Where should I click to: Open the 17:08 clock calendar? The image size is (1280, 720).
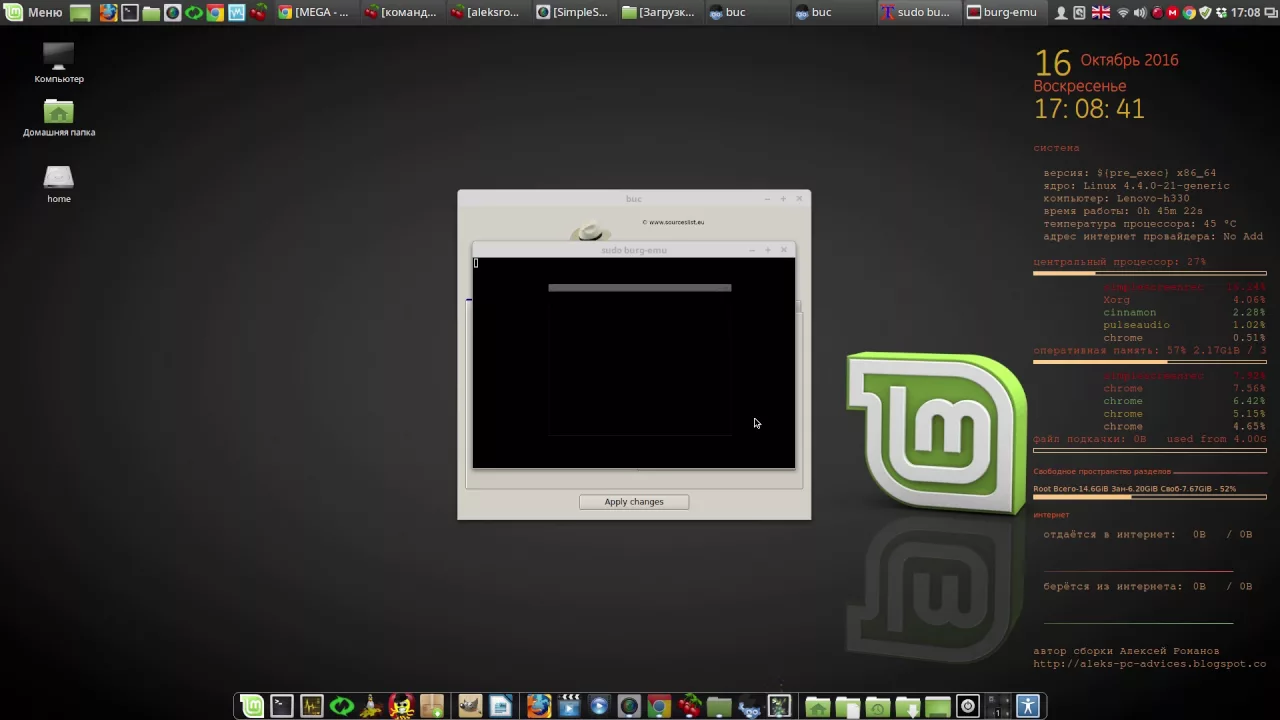pyautogui.click(x=1246, y=13)
